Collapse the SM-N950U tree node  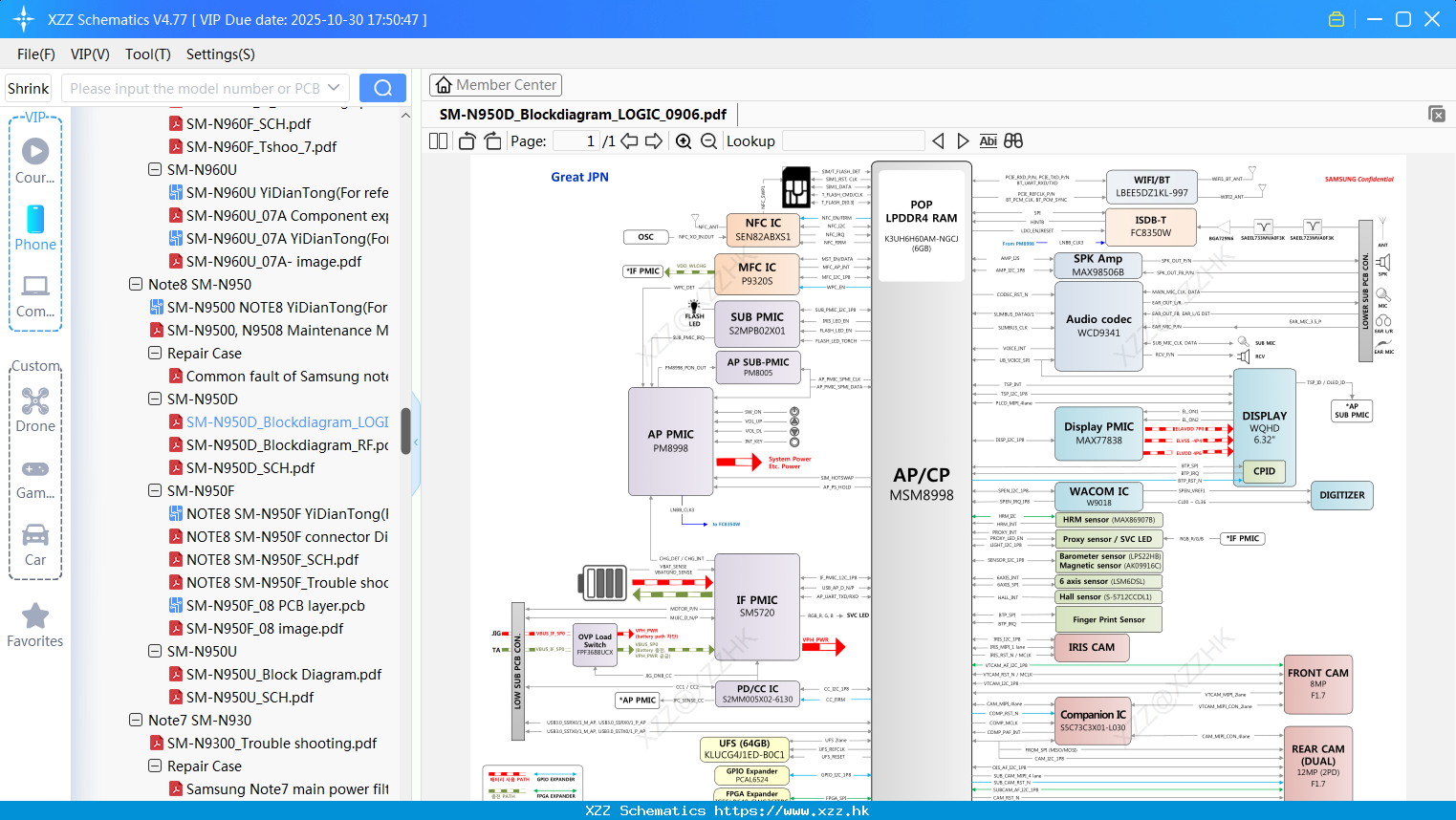[x=155, y=651]
